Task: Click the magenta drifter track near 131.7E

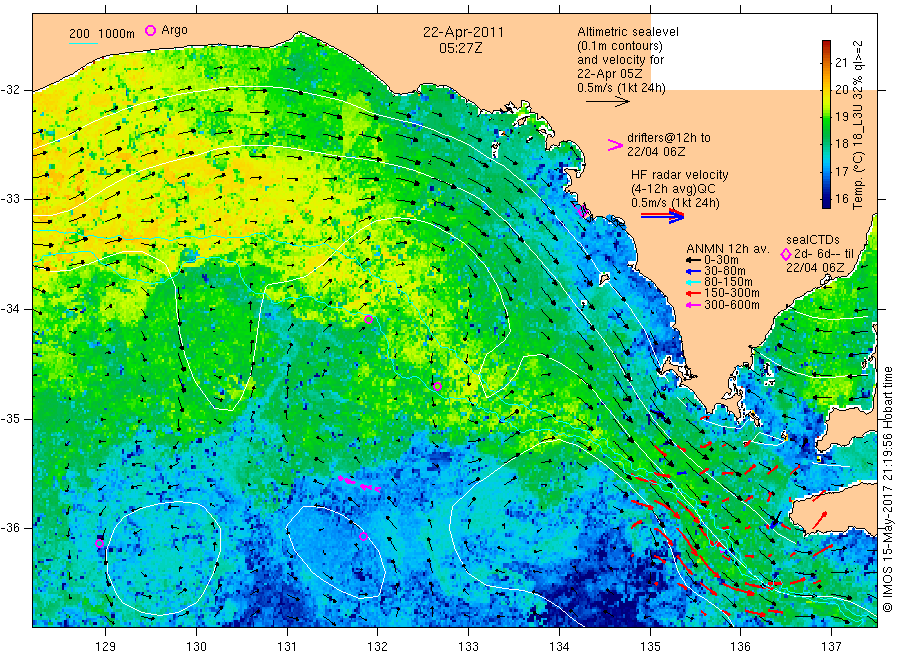Action: coord(359,484)
